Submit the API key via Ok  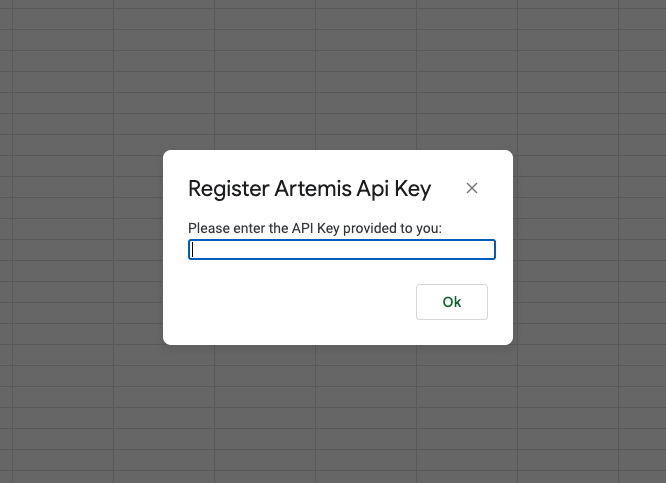pyautogui.click(x=452, y=302)
